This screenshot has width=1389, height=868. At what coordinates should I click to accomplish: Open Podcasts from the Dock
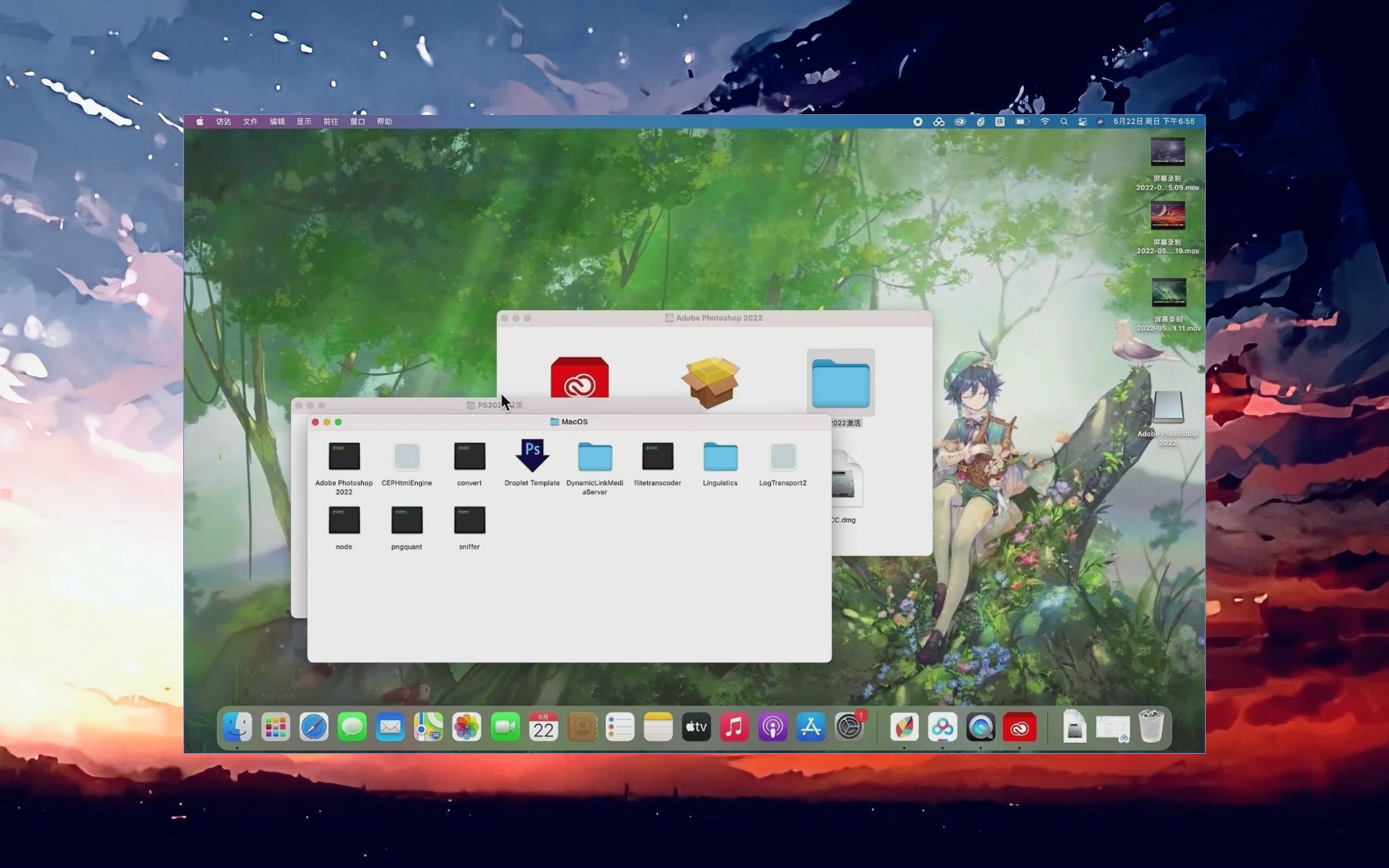pyautogui.click(x=772, y=727)
